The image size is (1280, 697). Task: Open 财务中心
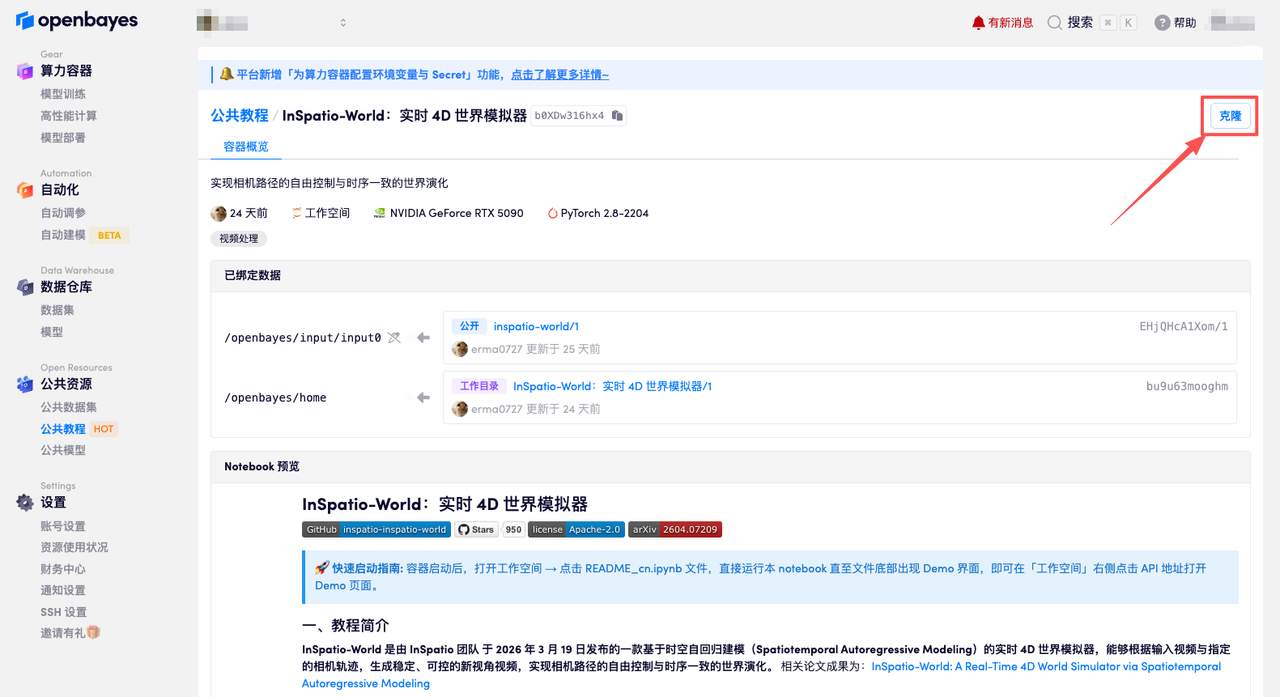coord(63,569)
